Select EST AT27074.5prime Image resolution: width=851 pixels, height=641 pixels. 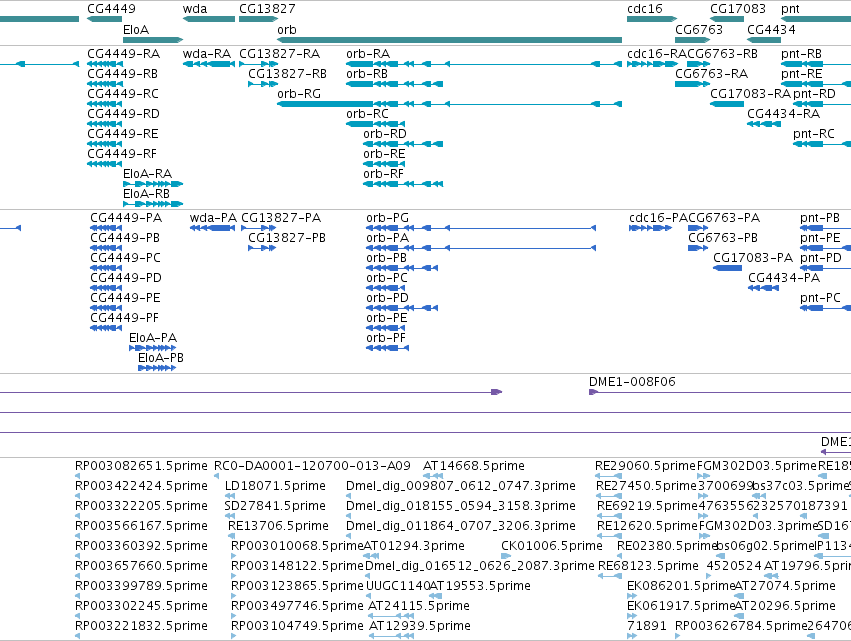click(740, 596)
